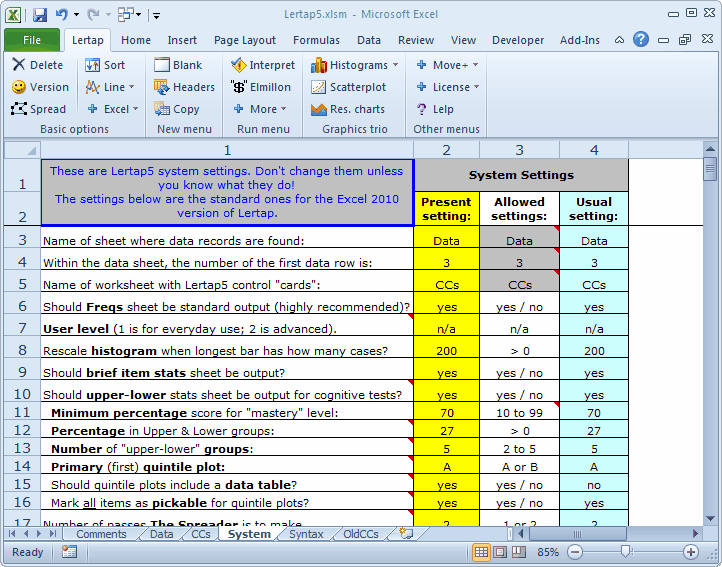Expand the More dropdown arrow

pos(284,109)
